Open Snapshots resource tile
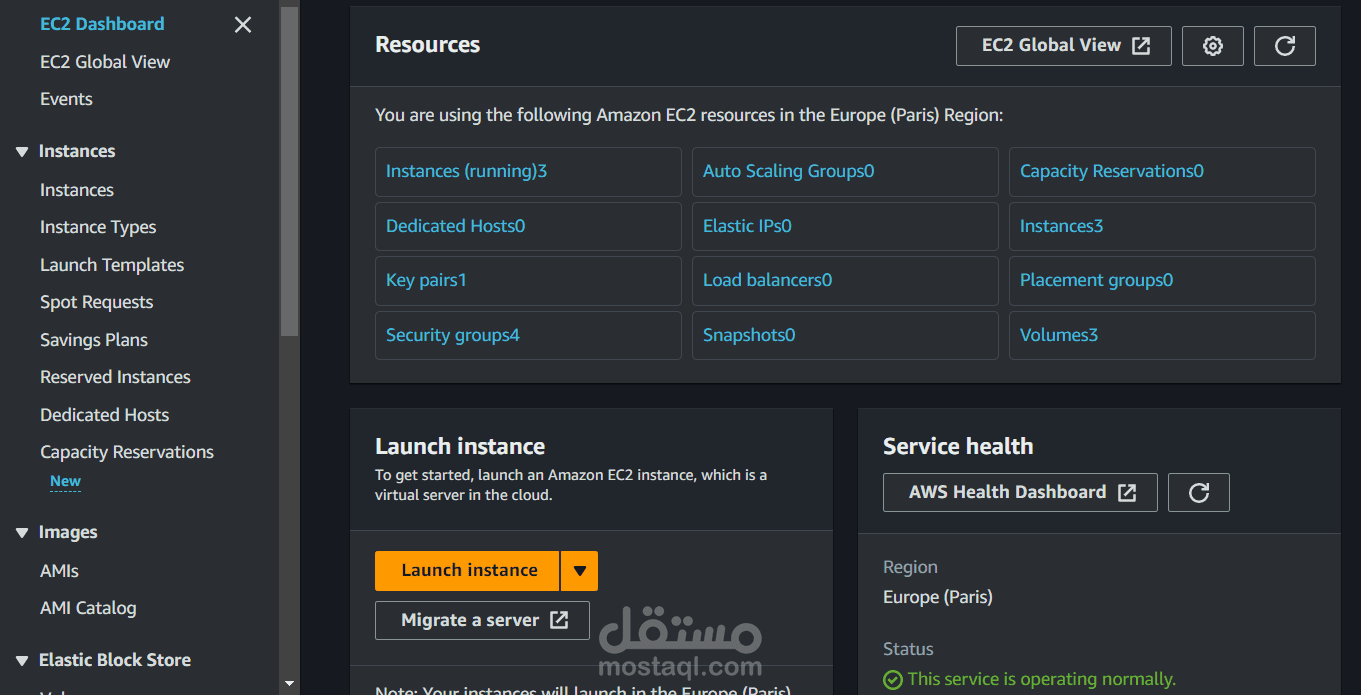The height and width of the screenshot is (695, 1361). (x=845, y=335)
